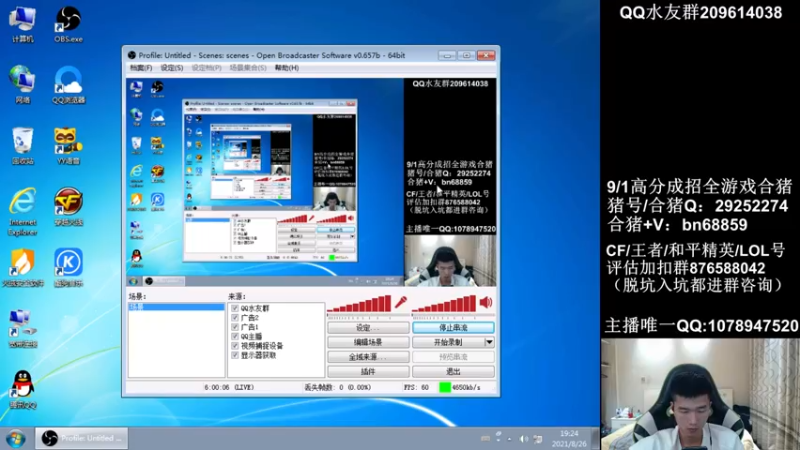The image size is (800, 450).
Task: Select the yellow raccoon game shortcut icon
Action: click(68, 146)
